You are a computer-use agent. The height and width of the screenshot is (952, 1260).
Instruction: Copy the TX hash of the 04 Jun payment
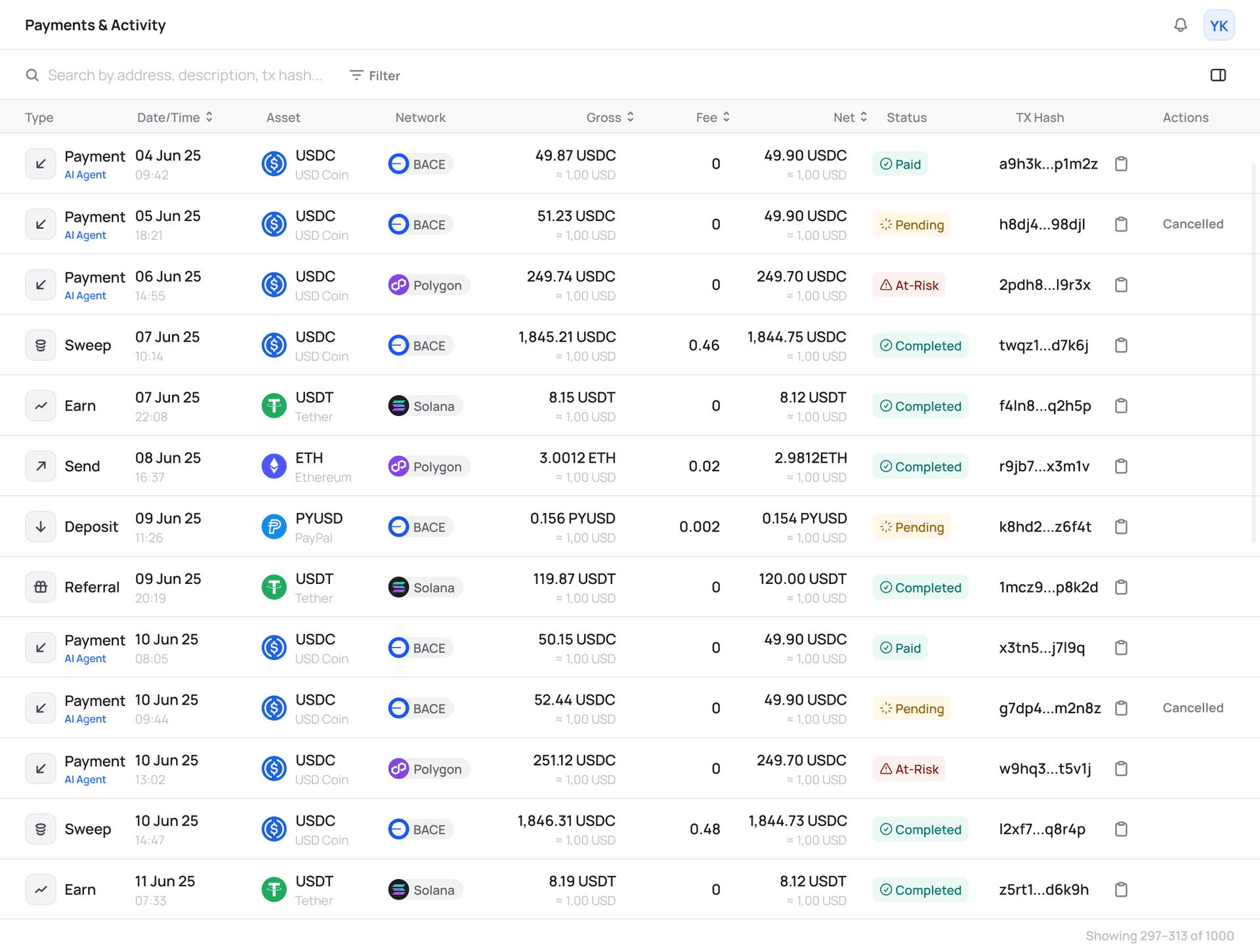tap(1120, 163)
